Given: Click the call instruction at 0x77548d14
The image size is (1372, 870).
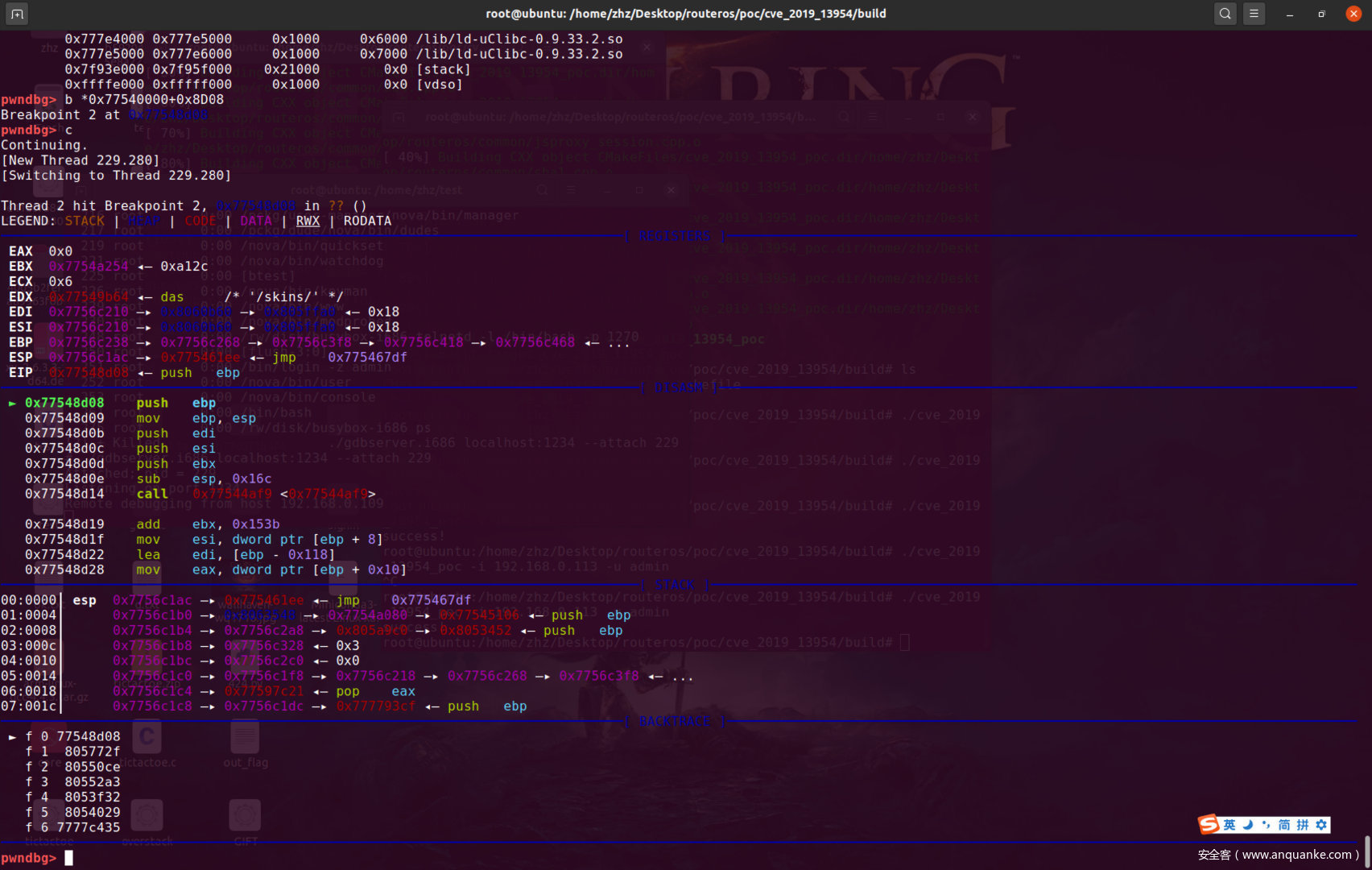Looking at the screenshot, I should 200,494.
